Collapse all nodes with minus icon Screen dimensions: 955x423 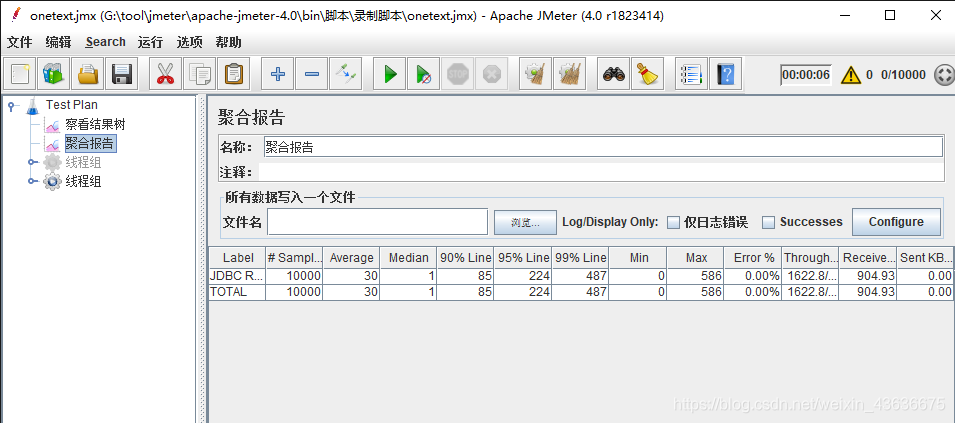(312, 74)
